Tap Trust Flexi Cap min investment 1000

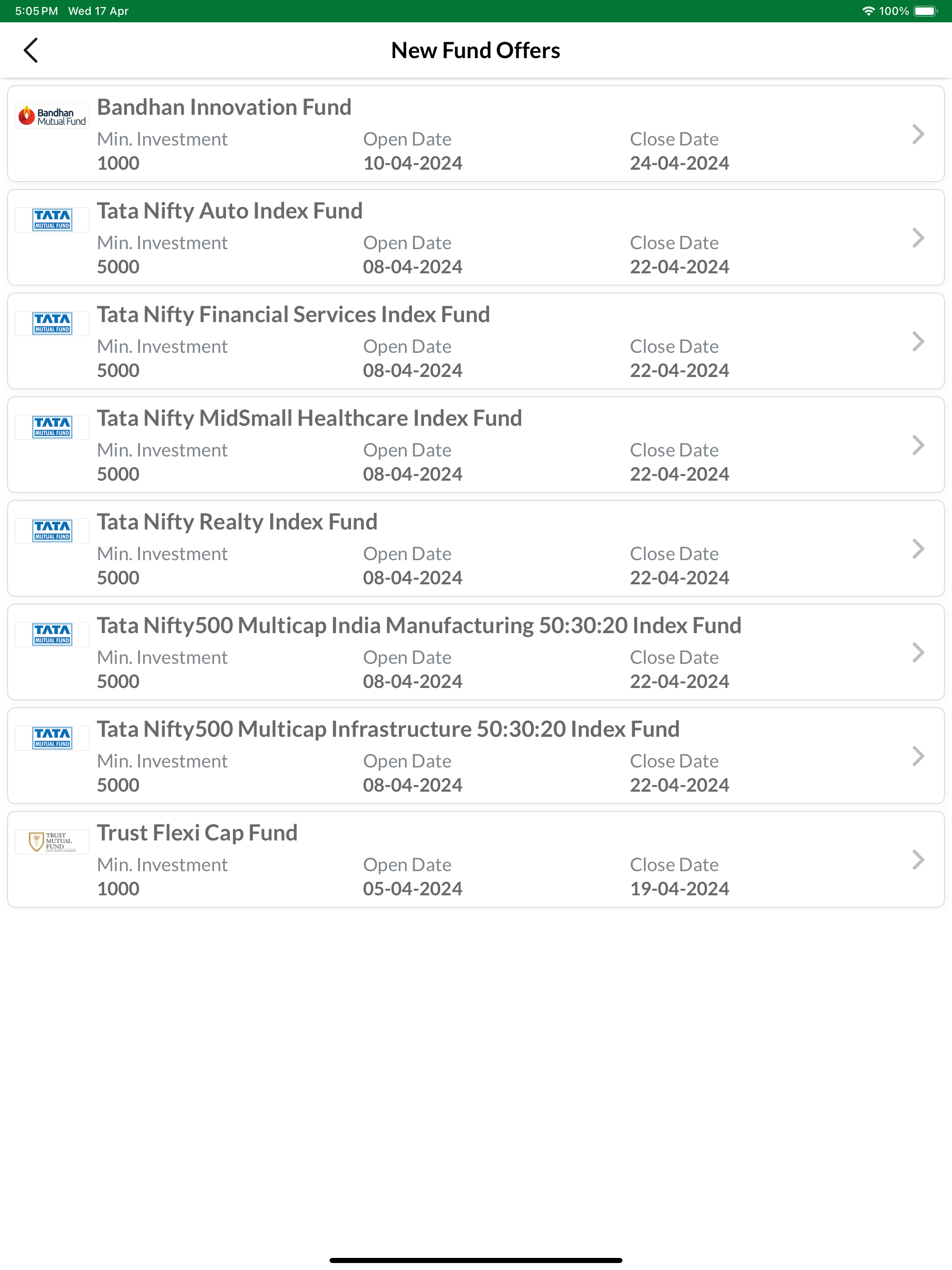118,889
